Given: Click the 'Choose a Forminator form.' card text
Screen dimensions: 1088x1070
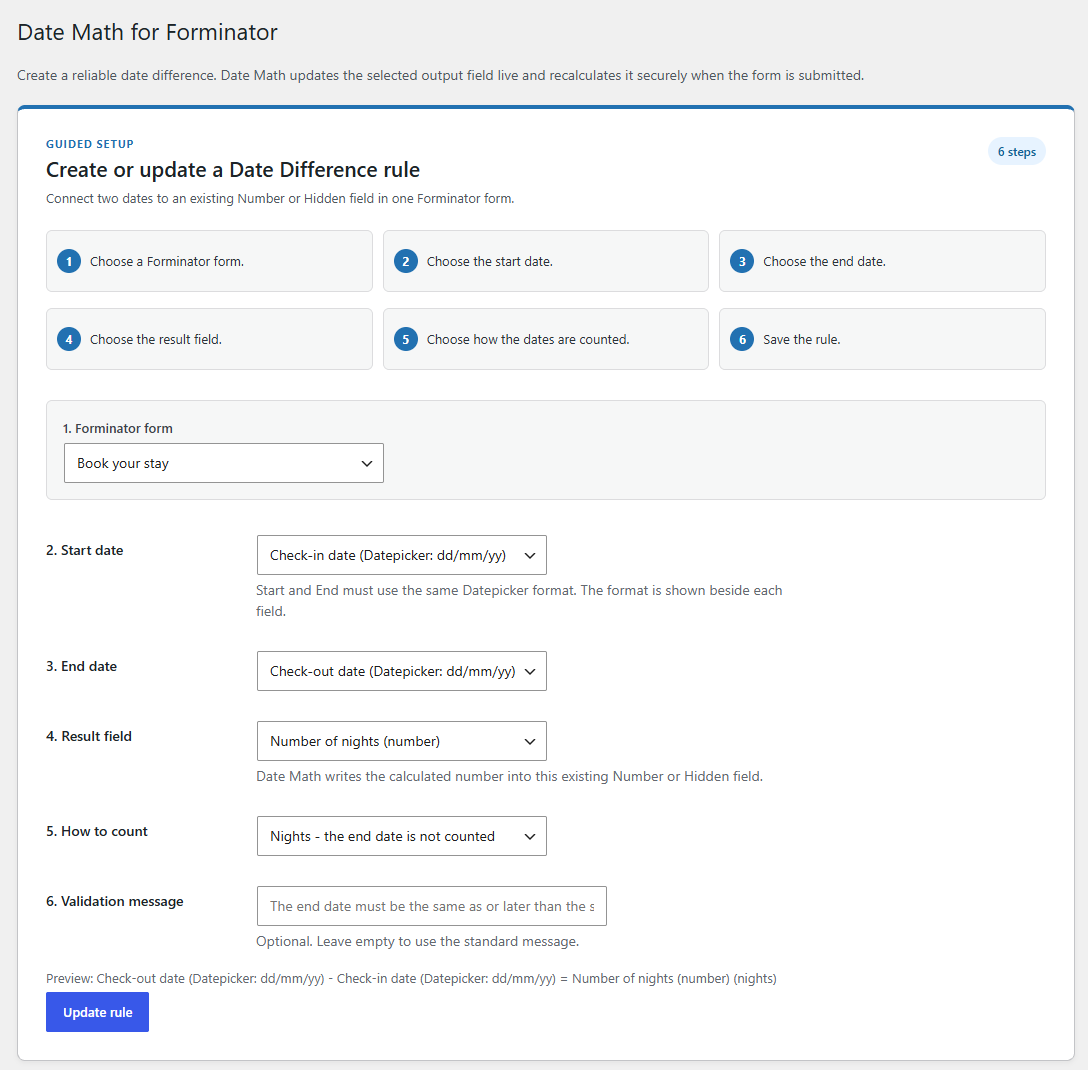Looking at the screenshot, I should point(167,262).
